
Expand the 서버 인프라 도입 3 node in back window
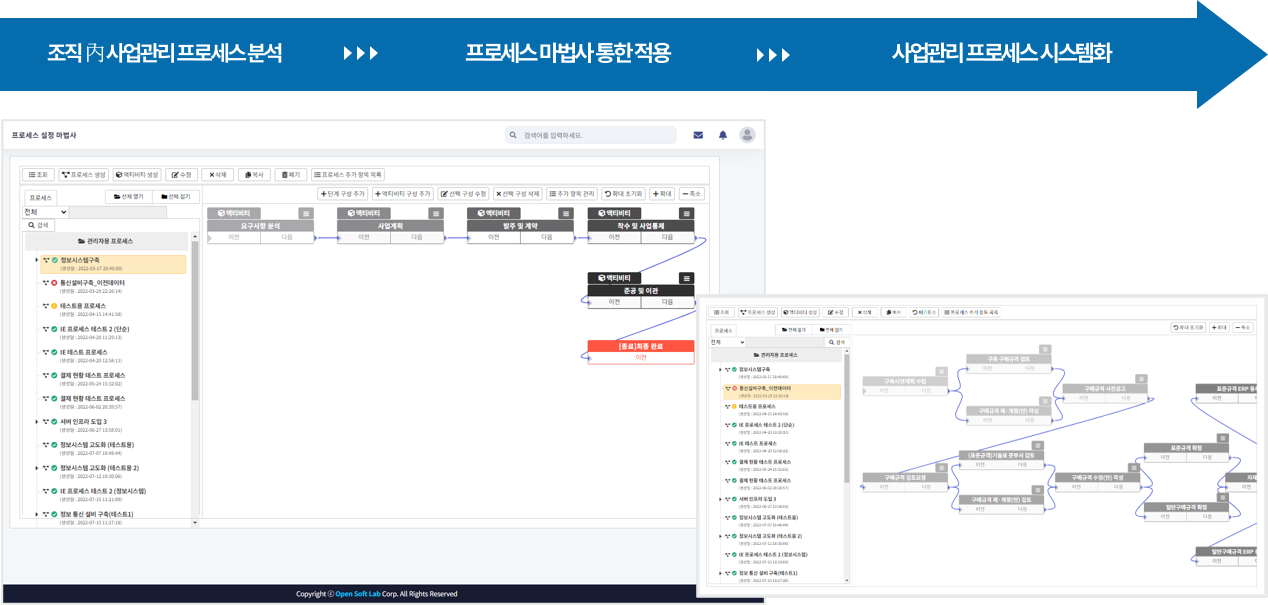[36, 421]
